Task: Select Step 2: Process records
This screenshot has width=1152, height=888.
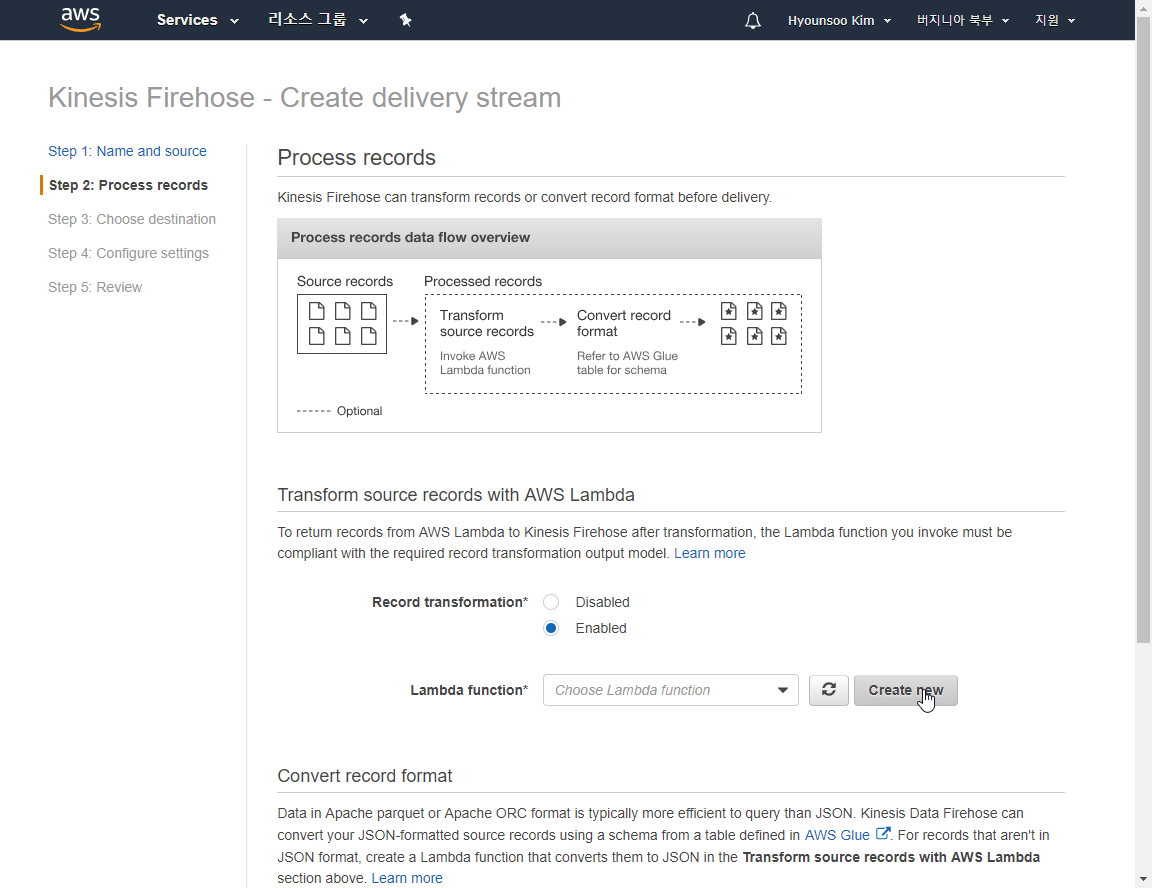Action: coord(129,185)
